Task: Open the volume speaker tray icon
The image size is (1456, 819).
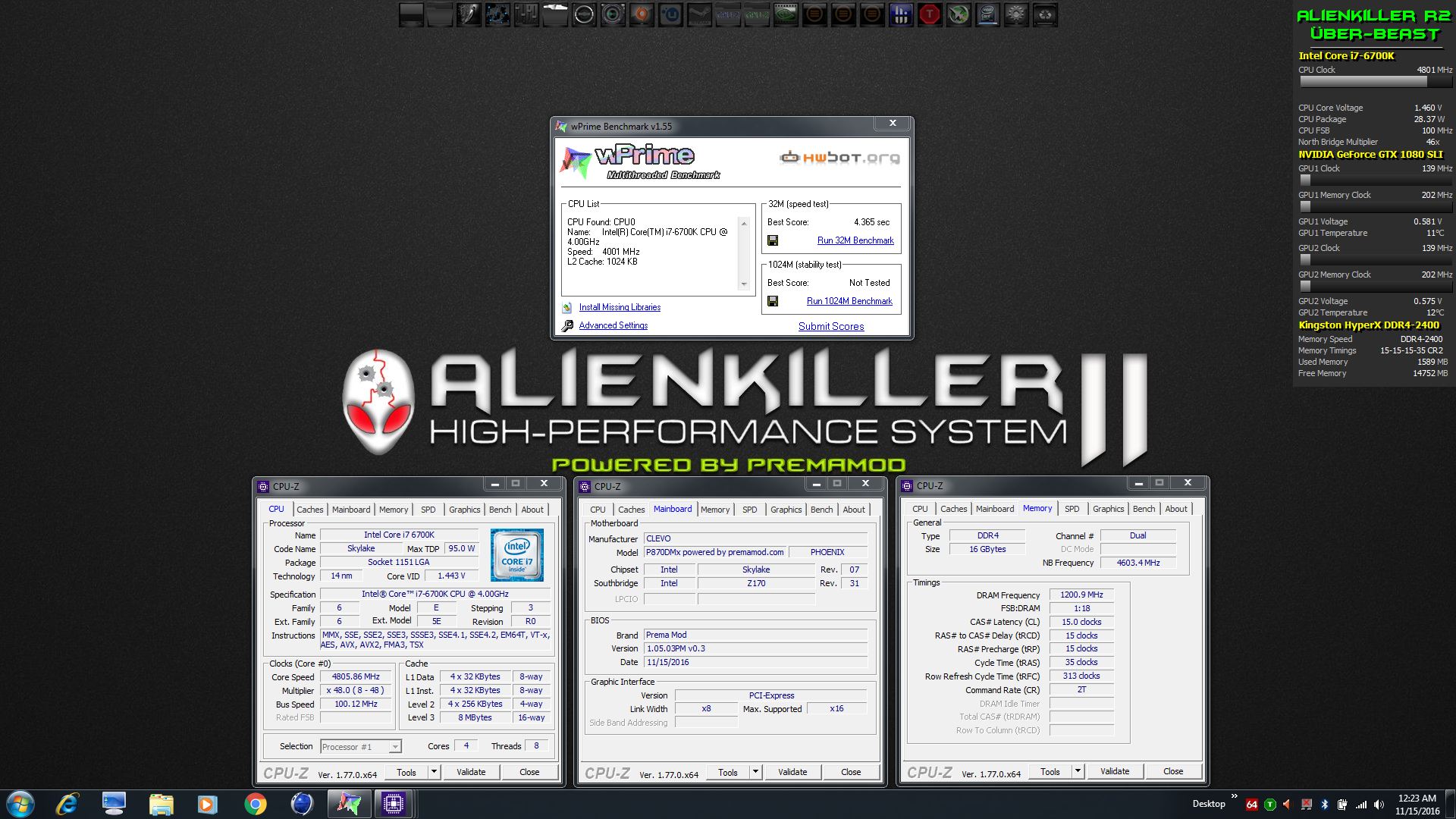Action: 1379,805
